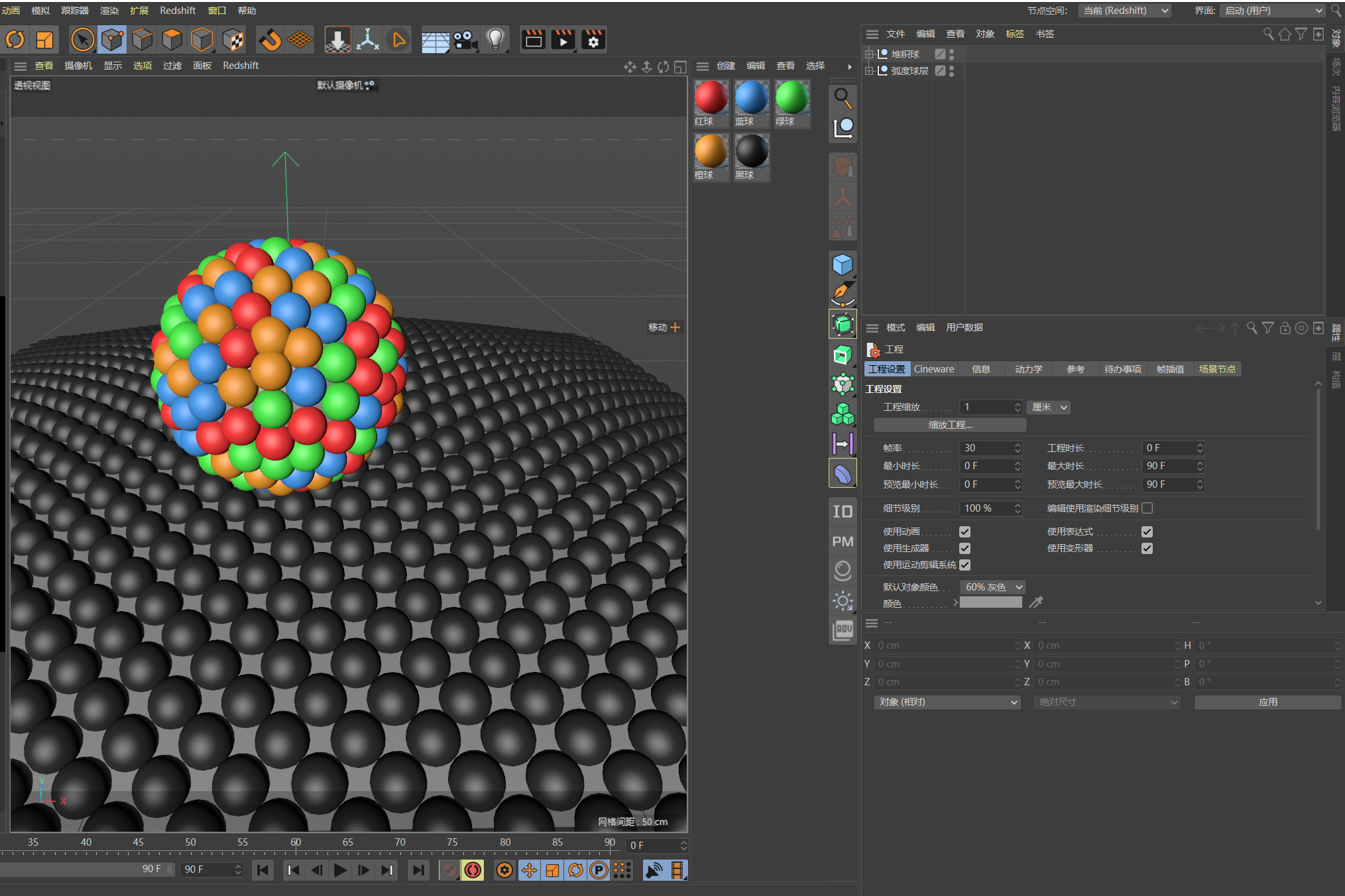
Task: Click the axis coordinate system icon
Action: pos(367,40)
